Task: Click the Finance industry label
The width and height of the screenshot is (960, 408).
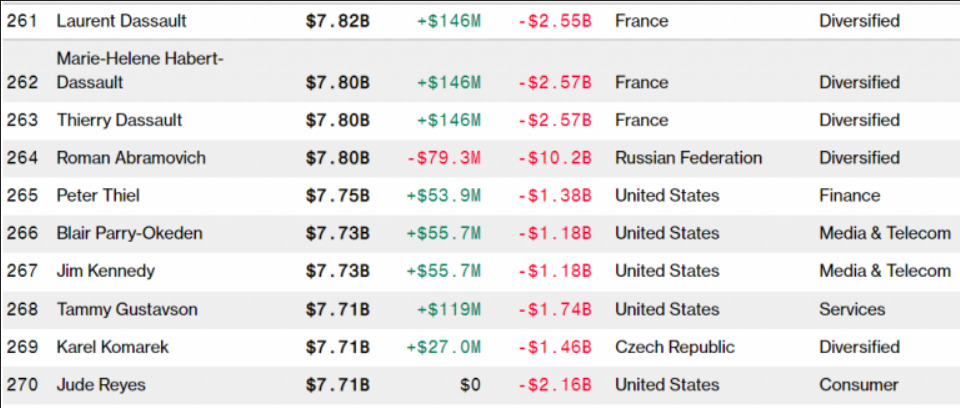Action: 849,195
